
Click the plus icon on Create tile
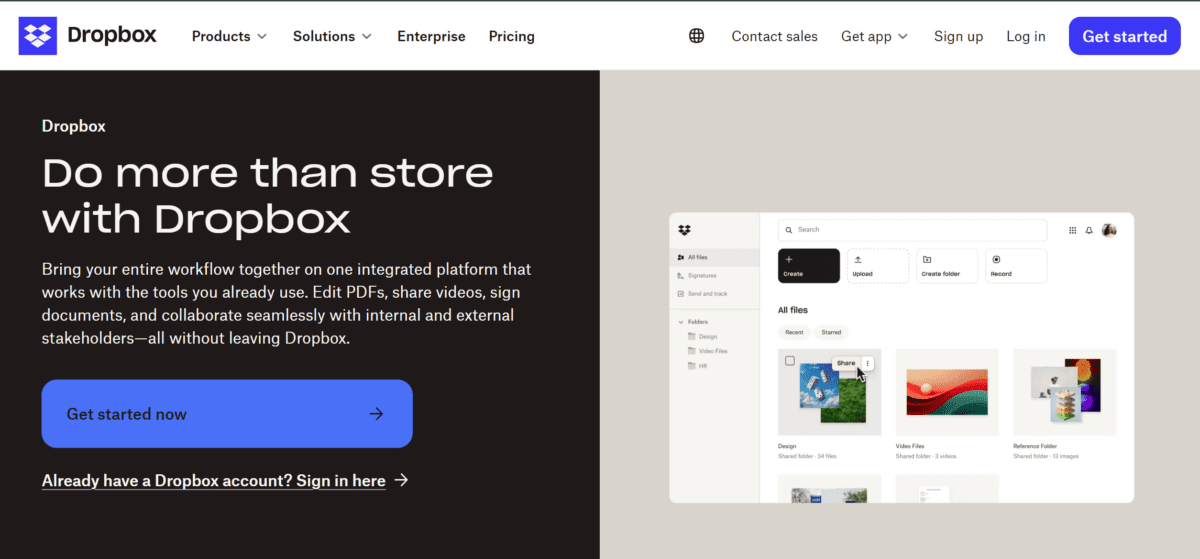point(789,259)
